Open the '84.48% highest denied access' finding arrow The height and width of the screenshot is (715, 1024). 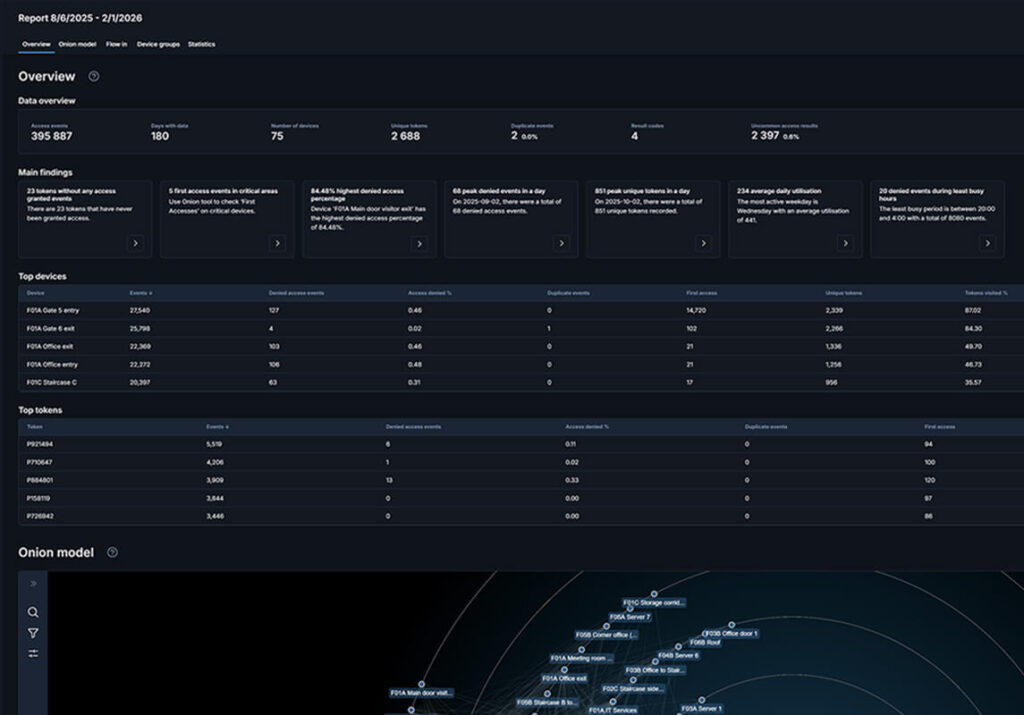click(x=419, y=243)
